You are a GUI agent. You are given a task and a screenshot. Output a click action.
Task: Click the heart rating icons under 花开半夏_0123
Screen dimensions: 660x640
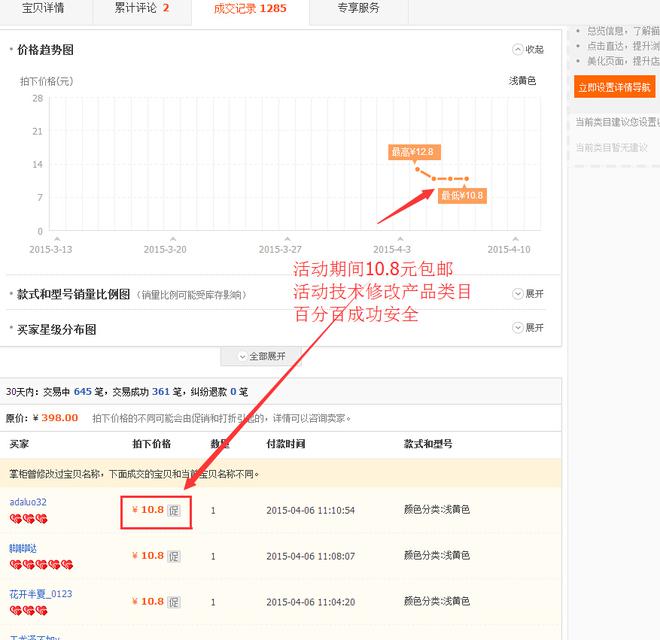(x=29, y=610)
